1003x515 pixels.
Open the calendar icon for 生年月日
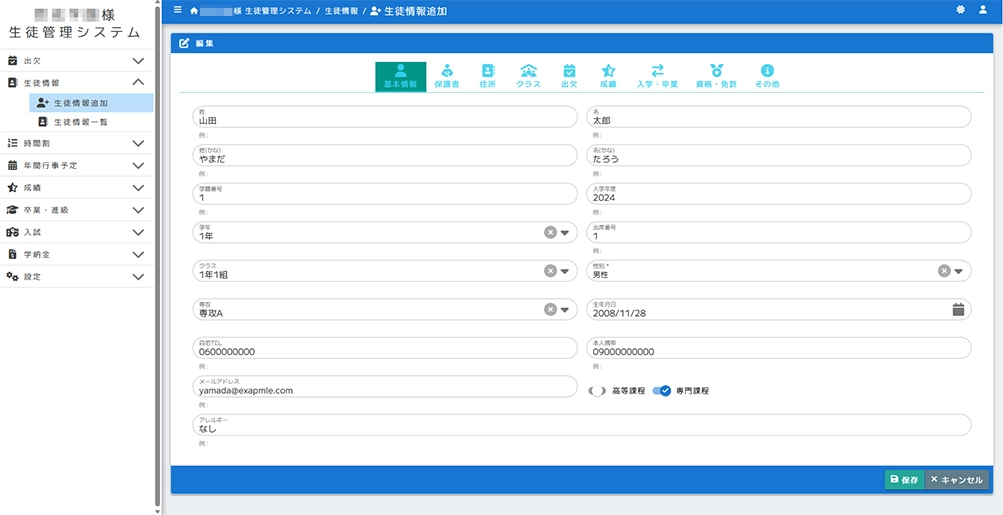958,310
